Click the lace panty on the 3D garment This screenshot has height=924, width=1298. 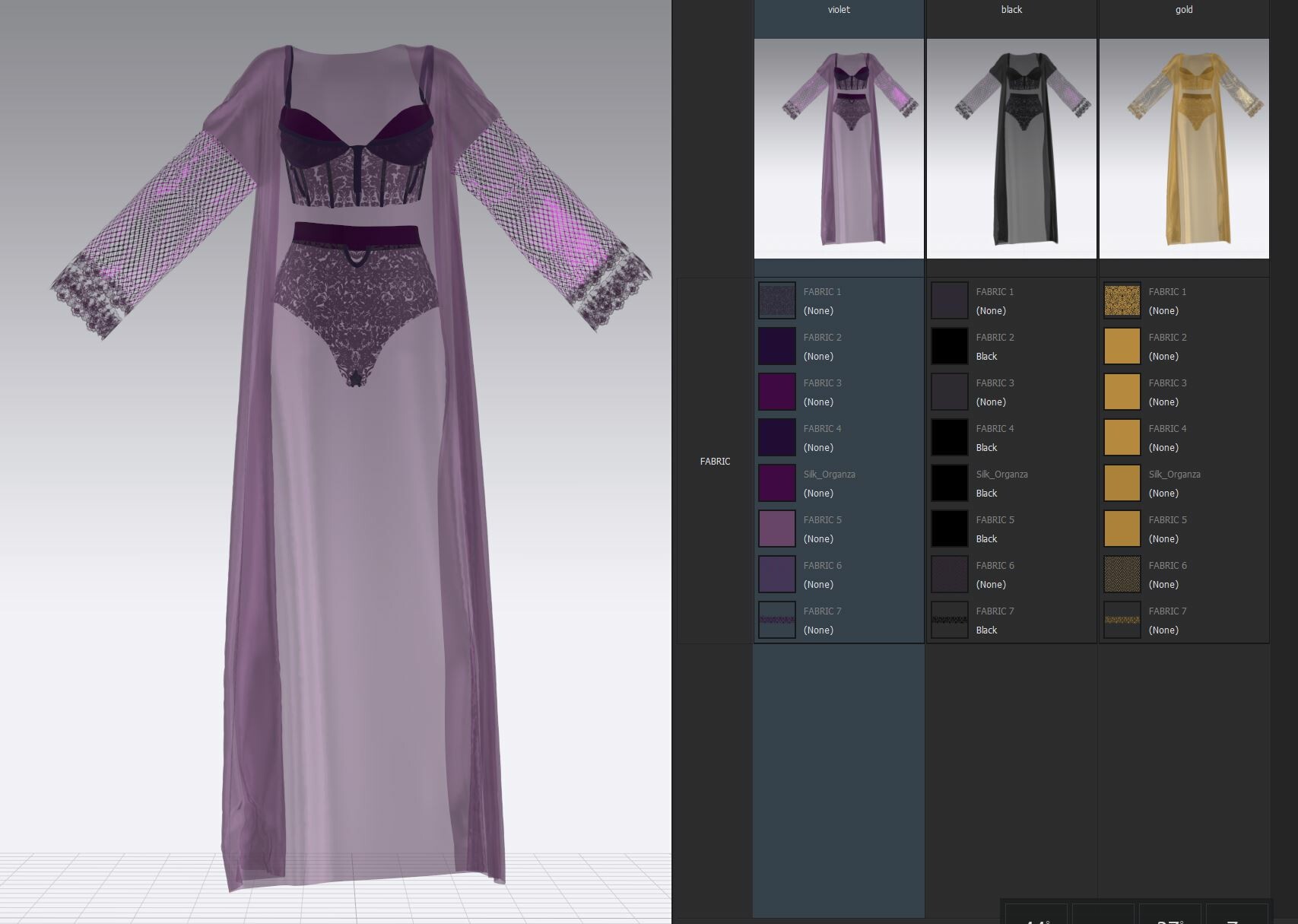[x=355, y=304]
